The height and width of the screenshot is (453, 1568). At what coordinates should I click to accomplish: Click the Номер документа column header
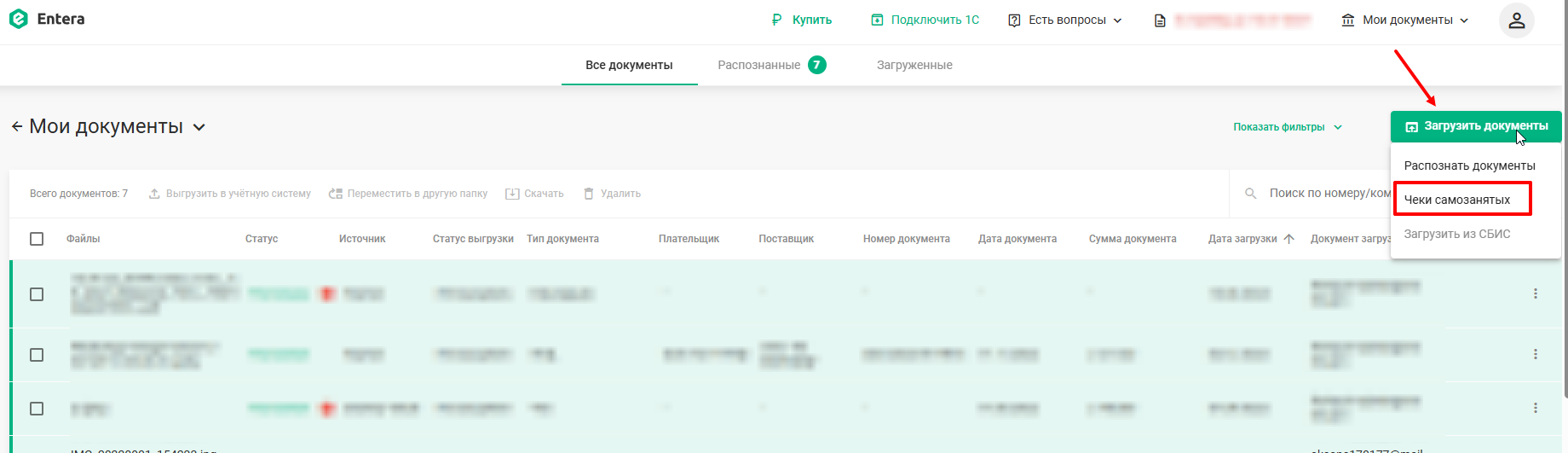906,239
